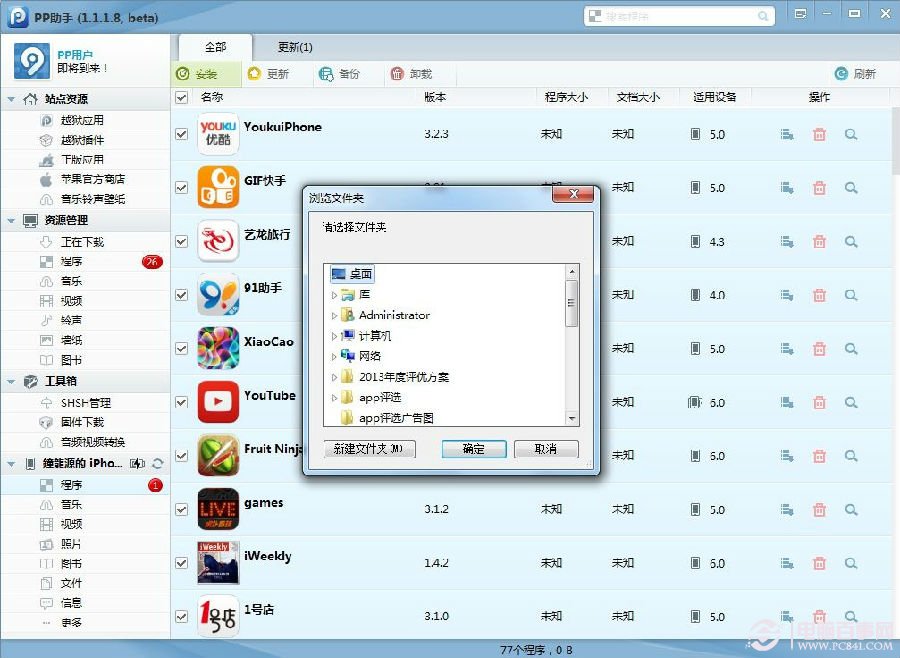Click the backup (备份) toolbar button
The width and height of the screenshot is (900, 658).
click(x=340, y=74)
